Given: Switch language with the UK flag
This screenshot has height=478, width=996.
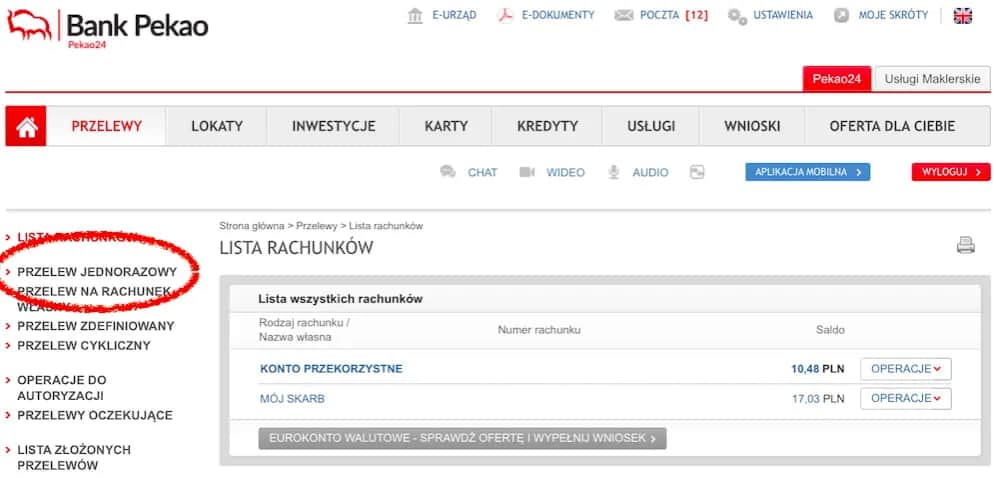Looking at the screenshot, I should (962, 16).
